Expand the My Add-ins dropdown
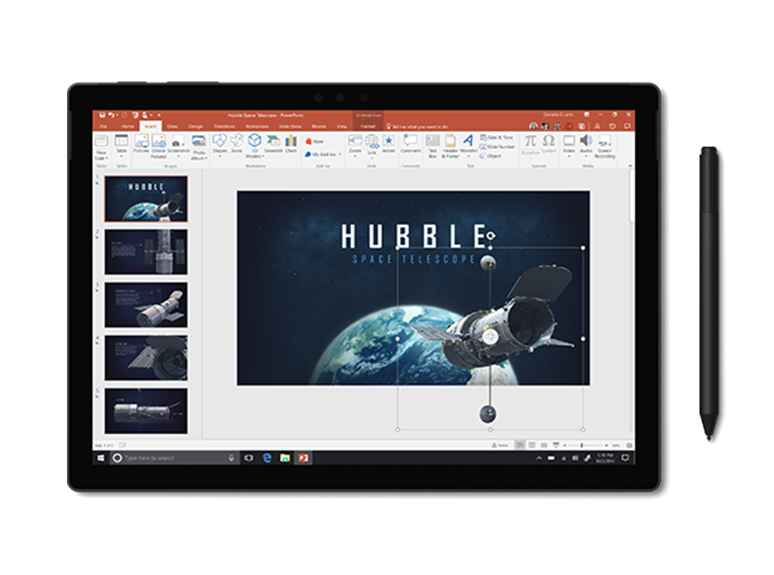 click(323, 154)
